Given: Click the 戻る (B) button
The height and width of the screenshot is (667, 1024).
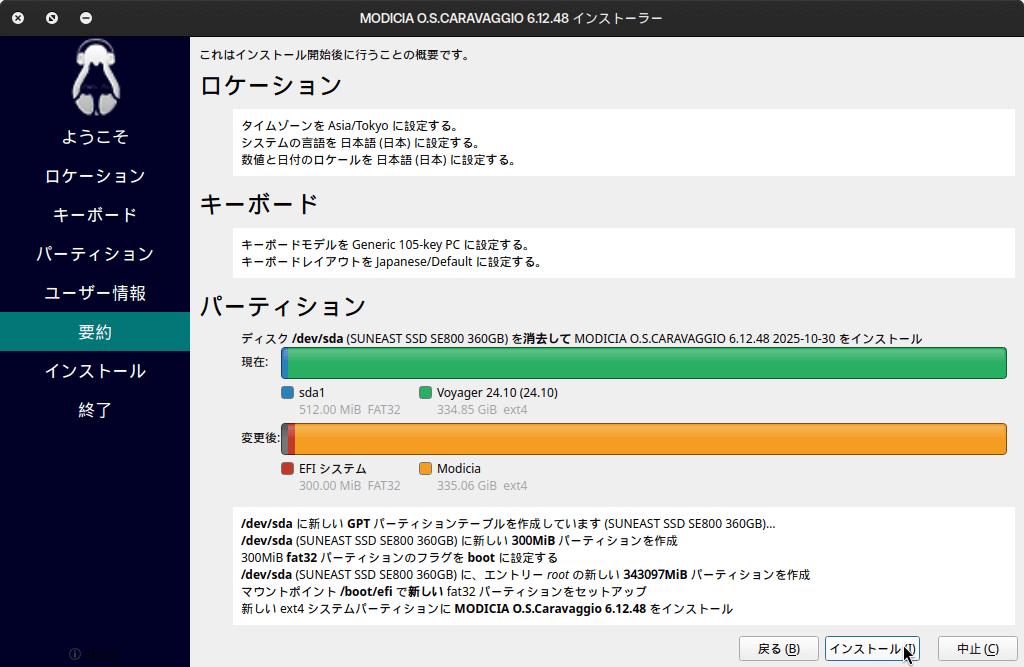Looking at the screenshot, I should (778, 649).
